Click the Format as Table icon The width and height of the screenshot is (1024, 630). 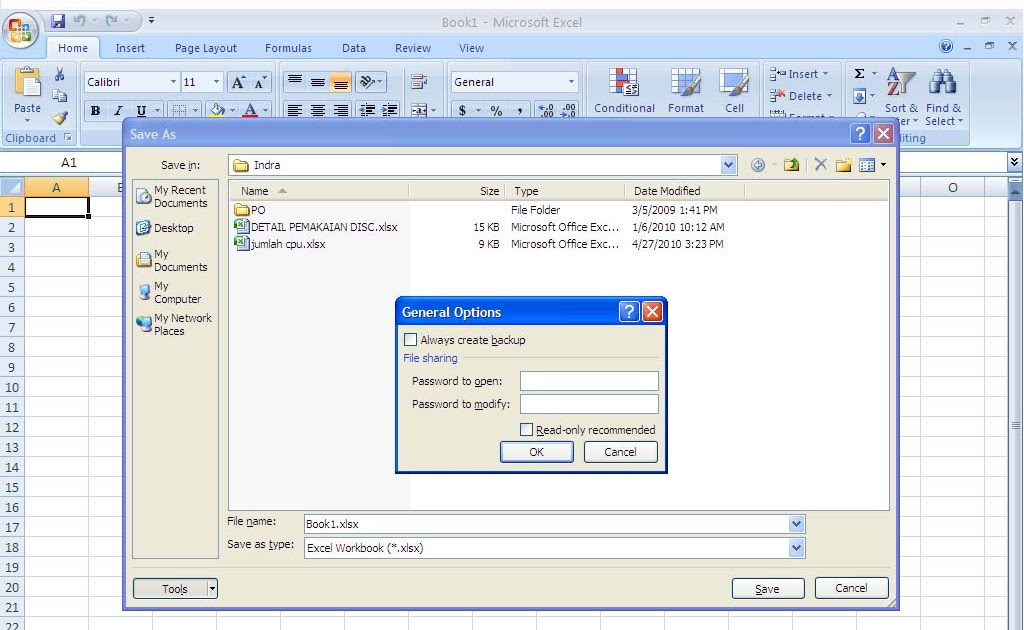click(686, 83)
